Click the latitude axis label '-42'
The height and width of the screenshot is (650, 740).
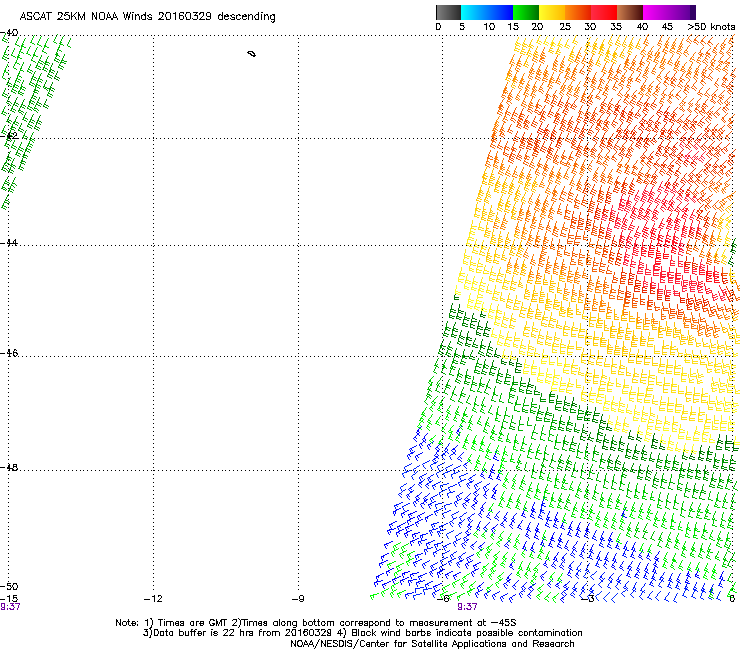pyautogui.click(x=9, y=136)
